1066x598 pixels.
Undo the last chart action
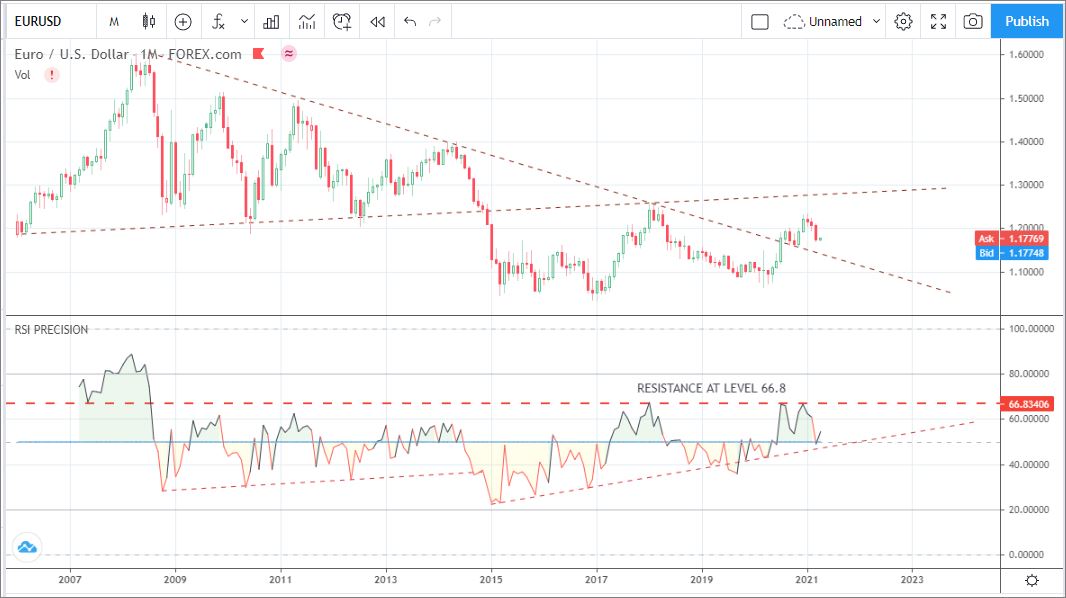click(x=409, y=21)
